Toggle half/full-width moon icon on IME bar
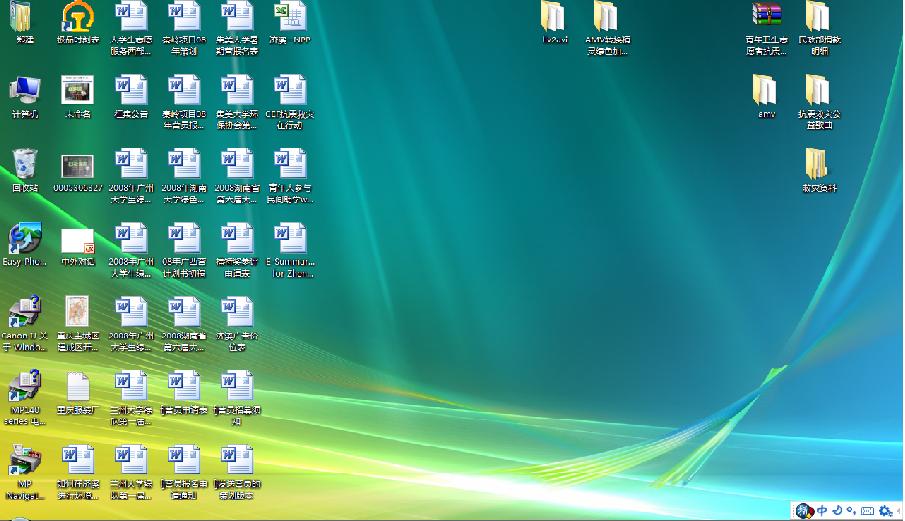Image resolution: width=905 pixels, height=521 pixels. (837, 511)
